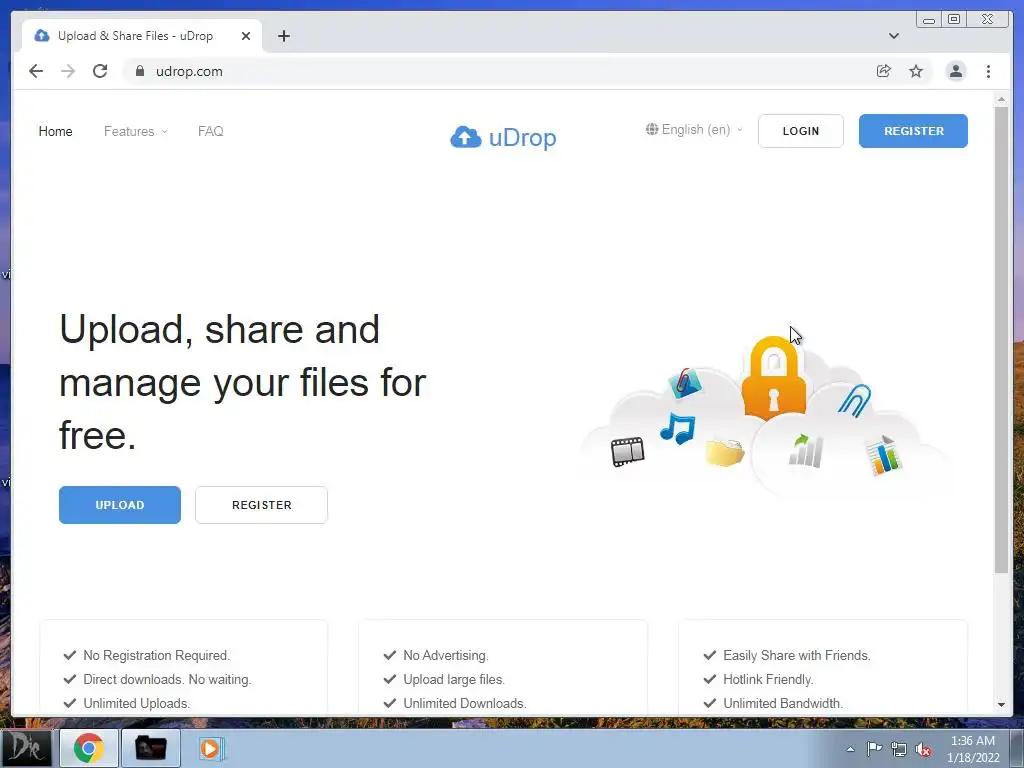Image resolution: width=1024 pixels, height=768 pixels.
Task: Click 'Upload large files.' text
Action: tap(454, 679)
